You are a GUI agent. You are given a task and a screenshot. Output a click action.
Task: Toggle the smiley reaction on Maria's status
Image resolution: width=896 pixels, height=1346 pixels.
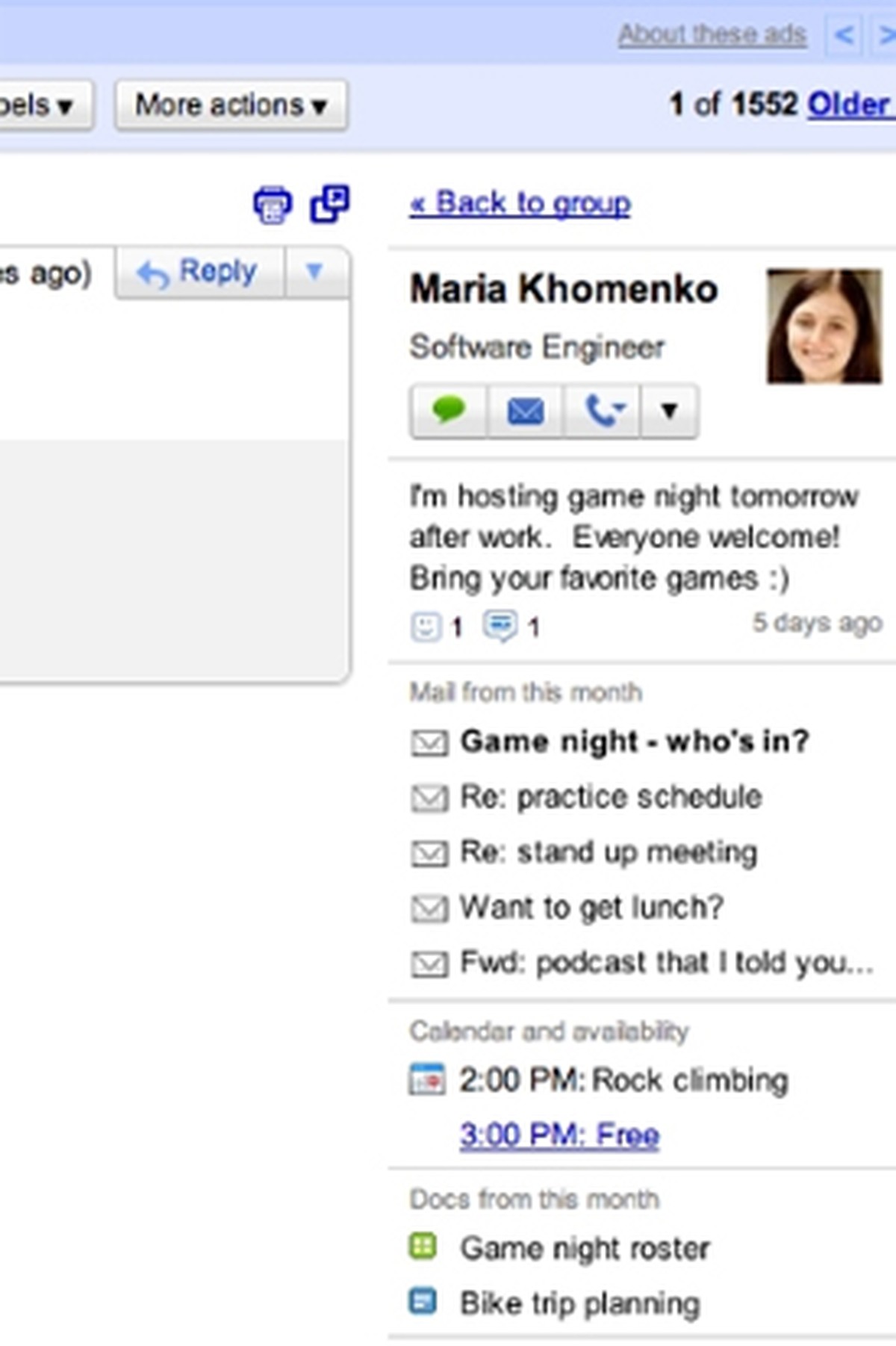(x=426, y=626)
